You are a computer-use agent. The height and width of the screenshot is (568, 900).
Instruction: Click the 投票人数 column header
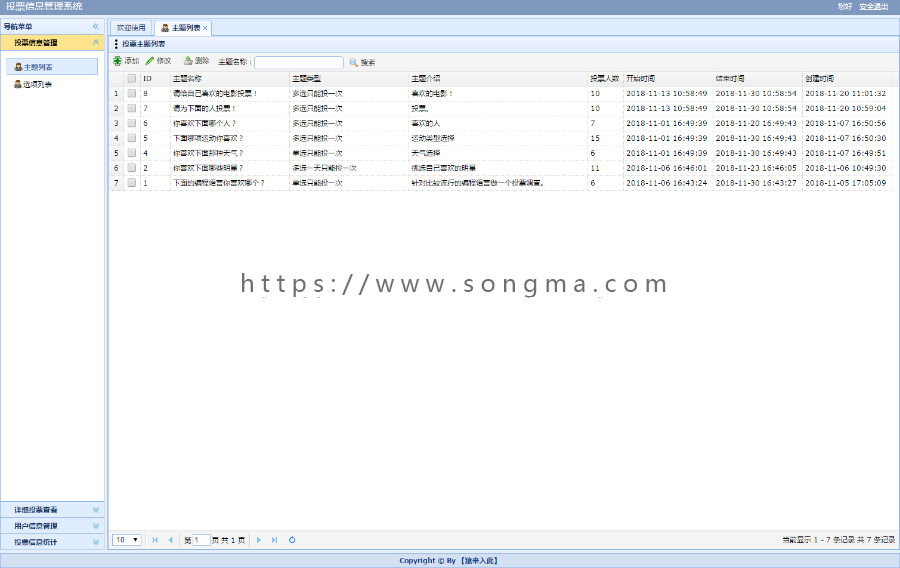tap(606, 79)
